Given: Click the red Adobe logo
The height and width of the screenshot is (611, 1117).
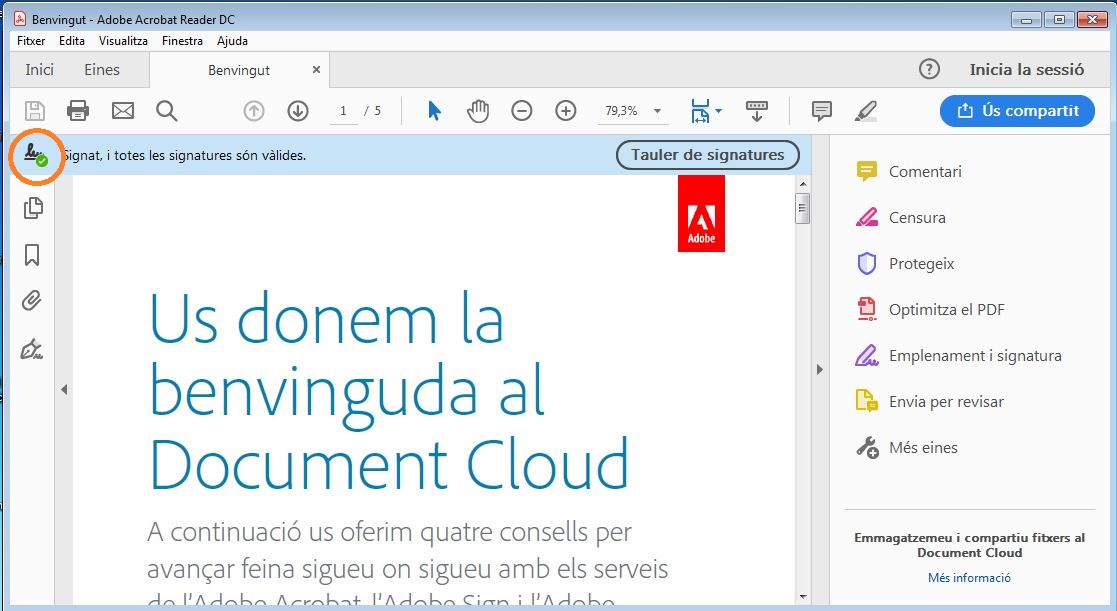Looking at the screenshot, I should [x=701, y=214].
